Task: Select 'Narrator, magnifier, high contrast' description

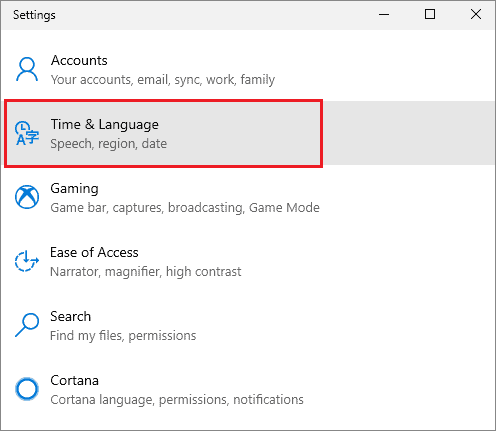Action: (146, 272)
